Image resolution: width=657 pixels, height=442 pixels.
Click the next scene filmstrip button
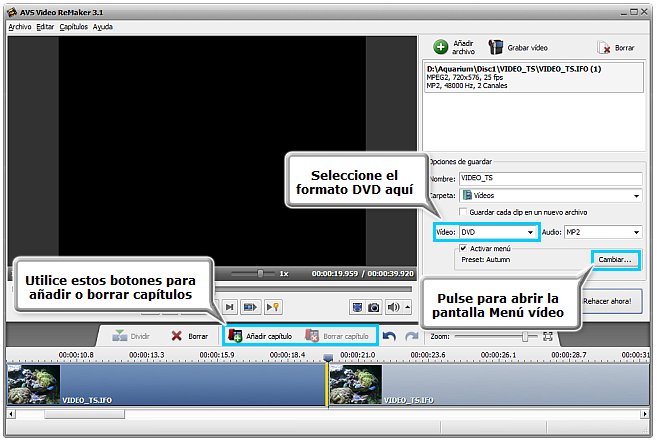pyautogui.click(x=250, y=307)
